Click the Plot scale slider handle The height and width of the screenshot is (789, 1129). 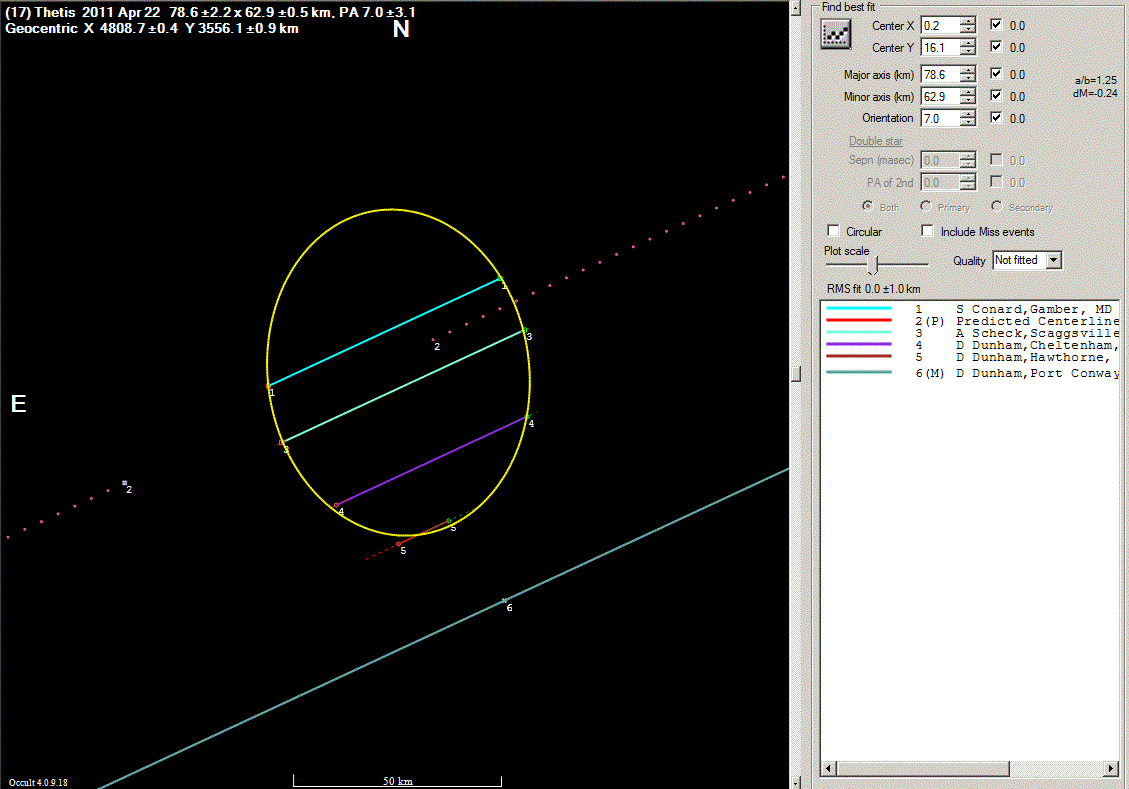coord(872,265)
